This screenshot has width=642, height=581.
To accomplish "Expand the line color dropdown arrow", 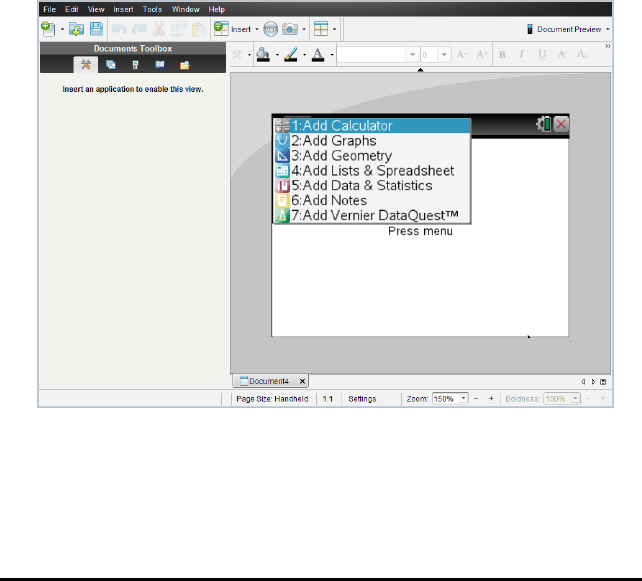I will [x=304, y=55].
